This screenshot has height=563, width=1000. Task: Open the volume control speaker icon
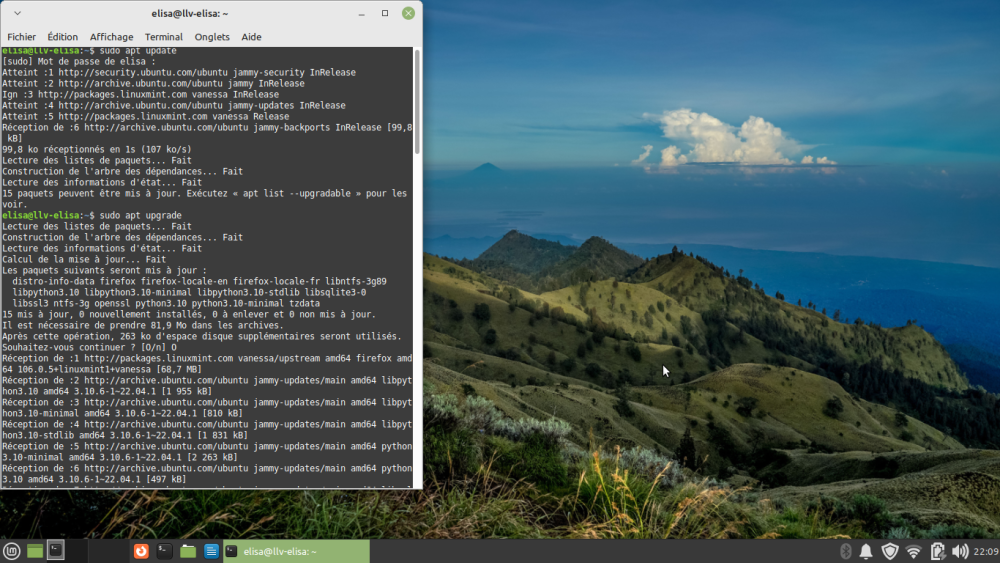[960, 551]
